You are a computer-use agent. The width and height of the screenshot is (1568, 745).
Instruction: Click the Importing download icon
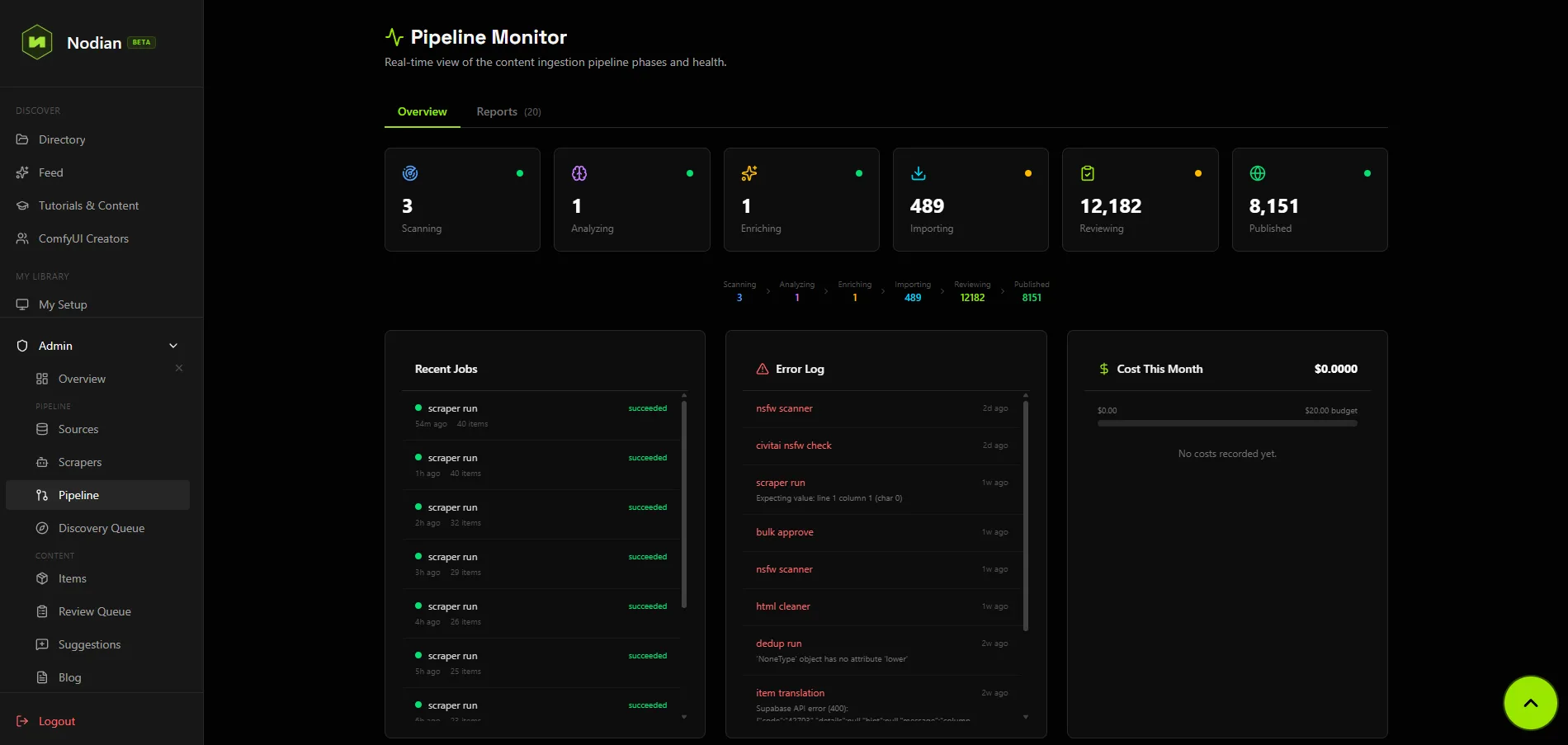919,173
